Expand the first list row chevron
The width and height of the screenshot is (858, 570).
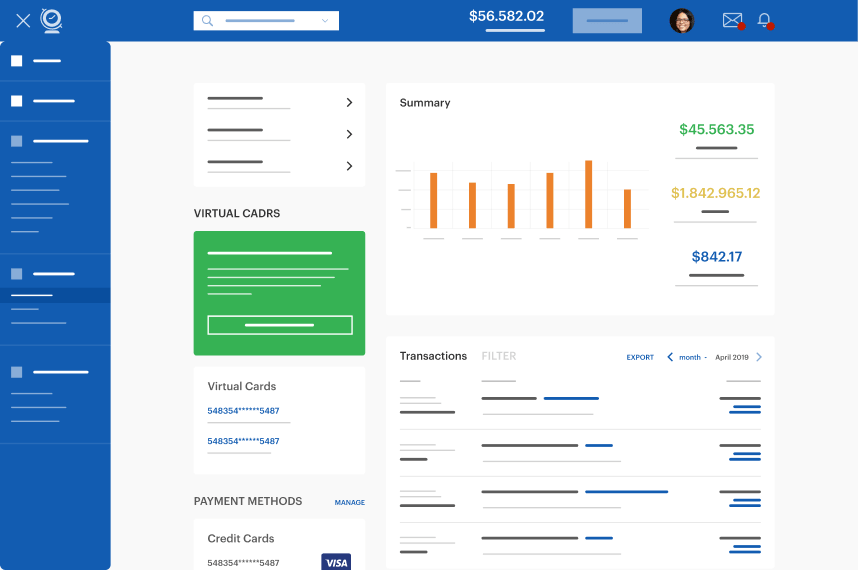(x=349, y=102)
